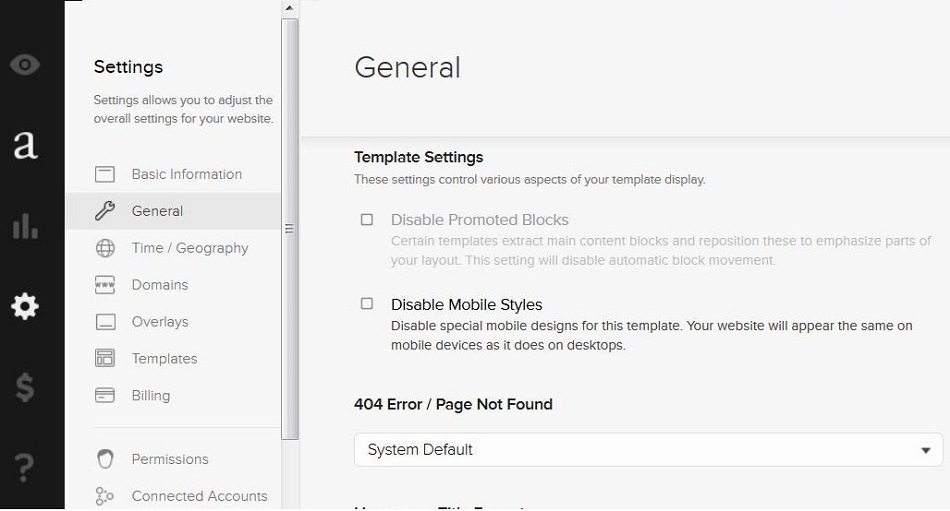Click the question mark help icon
Screen dimensions: 950x511
coord(25,465)
